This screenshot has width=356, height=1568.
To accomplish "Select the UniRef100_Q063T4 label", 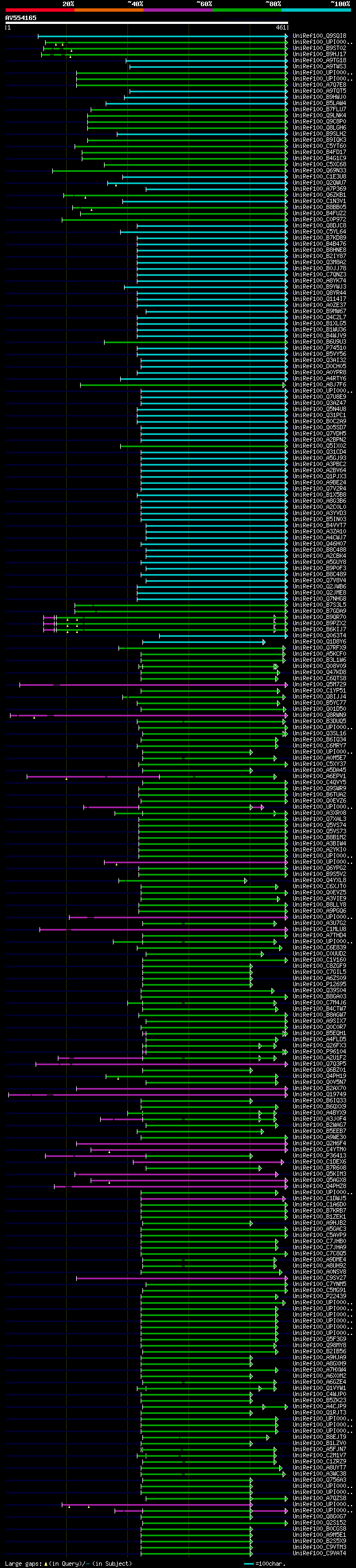I will pos(319,635).
